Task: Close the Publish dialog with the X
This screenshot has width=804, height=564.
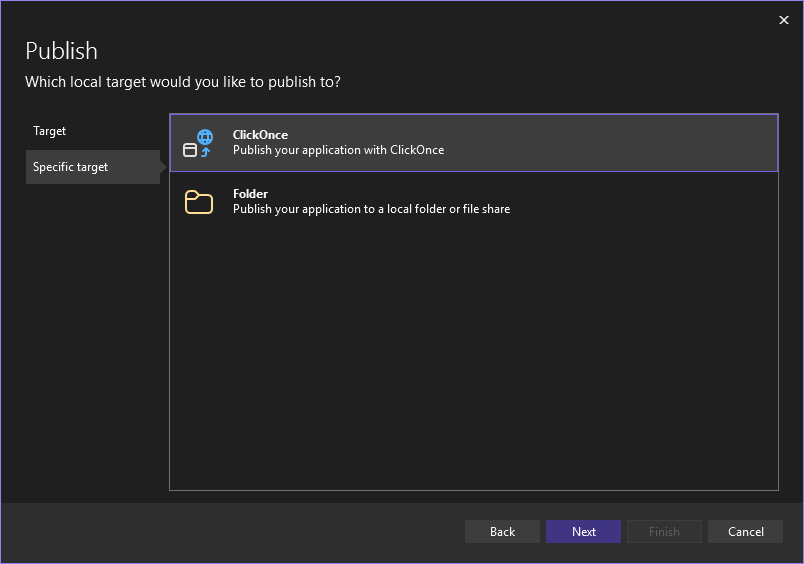Action: tap(784, 20)
